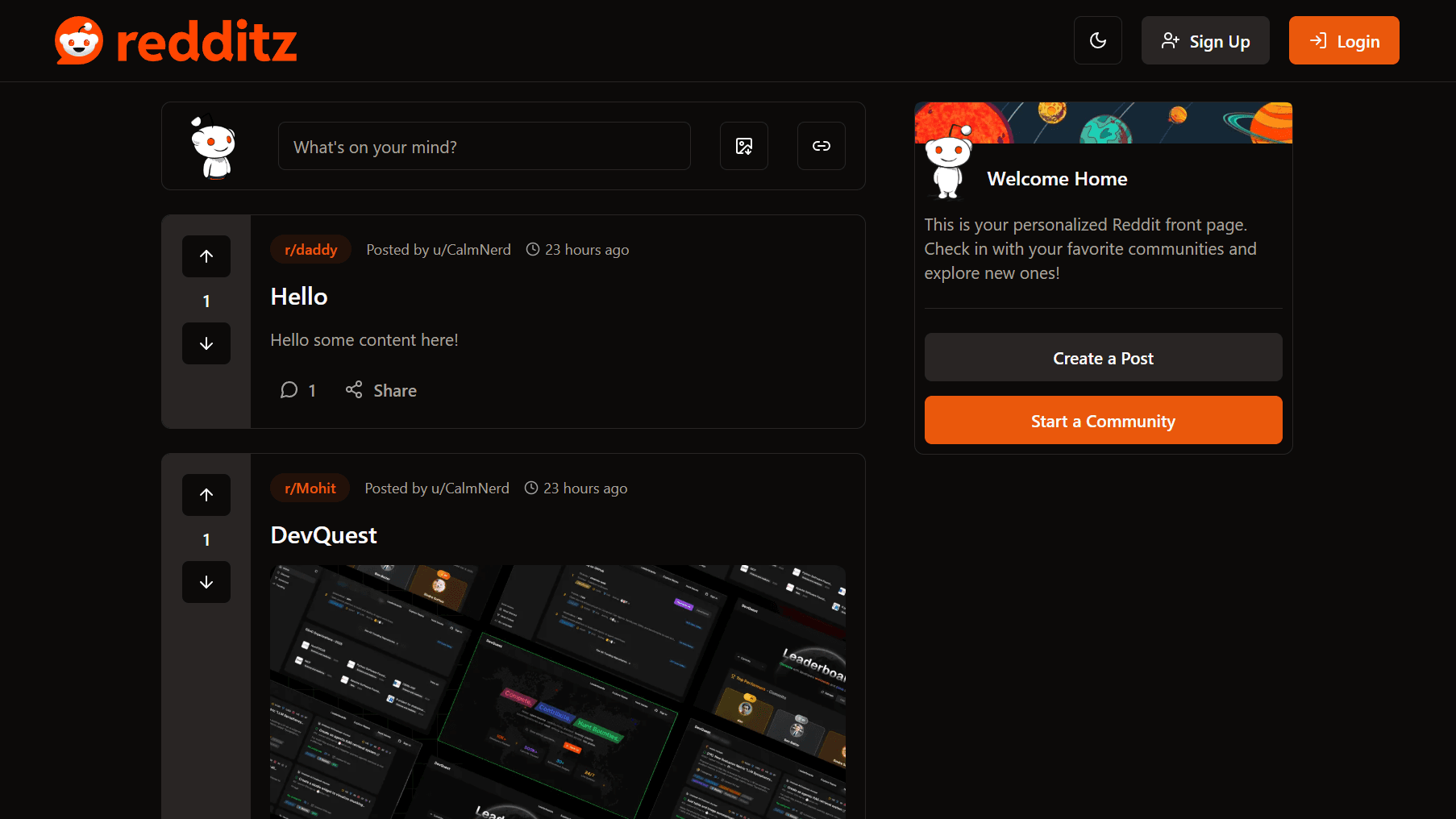Viewport: 1456px width, 819px height.
Task: Click the "What's on your mind?" field
Action: 485,146
